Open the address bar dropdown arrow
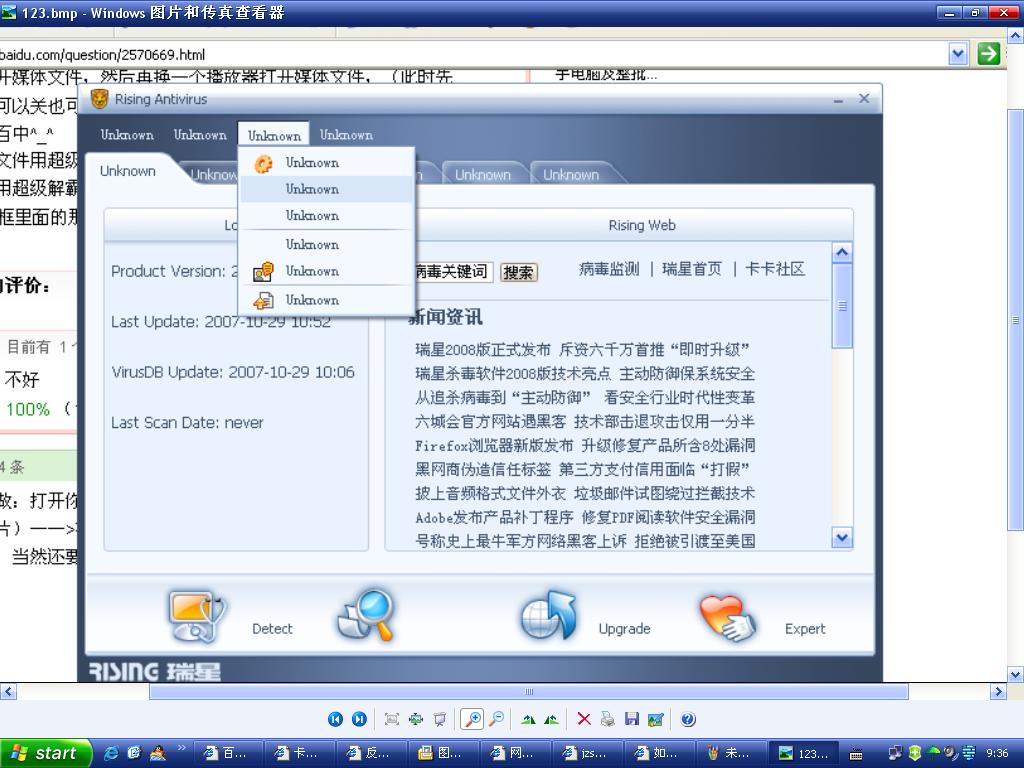1024x768 pixels. pos(957,54)
